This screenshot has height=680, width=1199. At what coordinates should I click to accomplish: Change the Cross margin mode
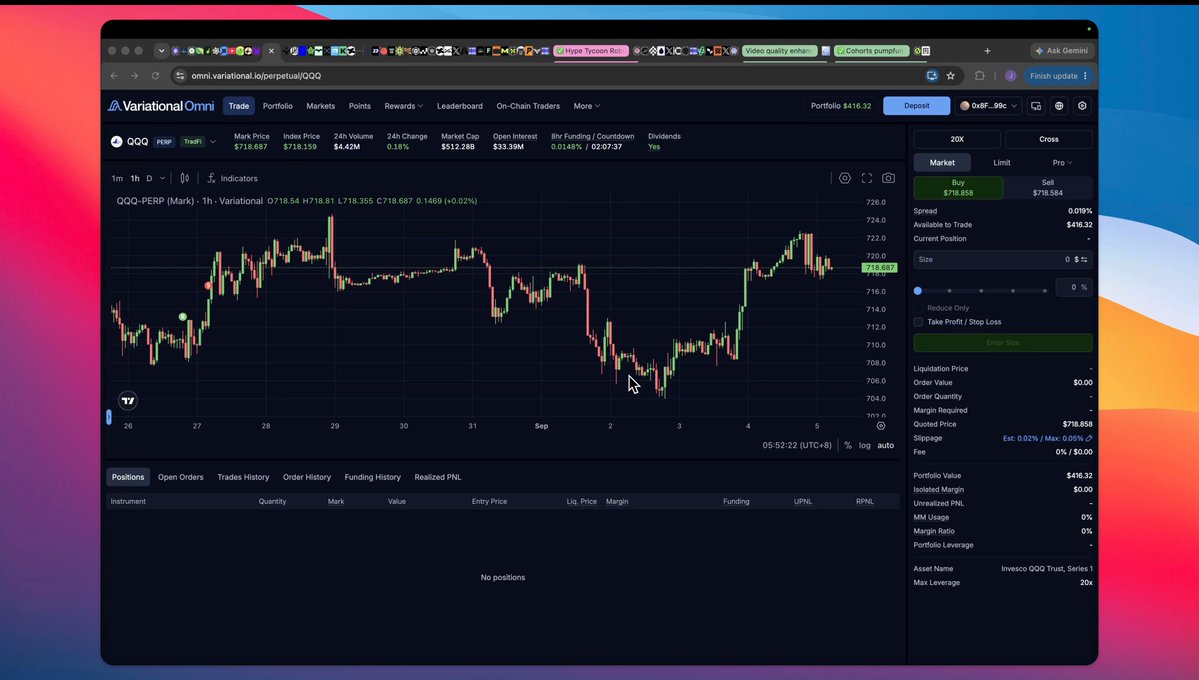tap(1048, 139)
